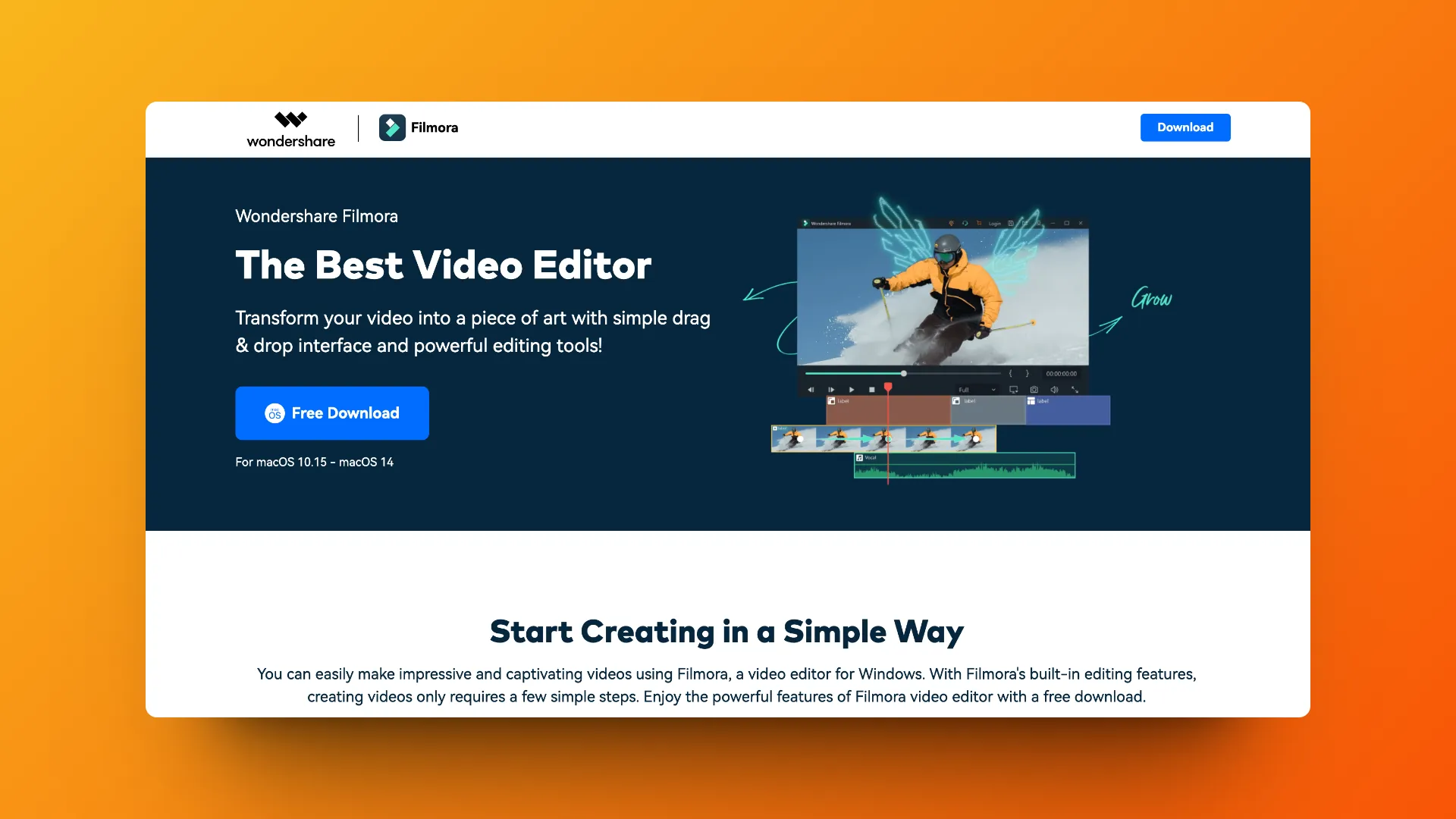Click the lightbulb icon in the Filmora title bar

tap(951, 223)
